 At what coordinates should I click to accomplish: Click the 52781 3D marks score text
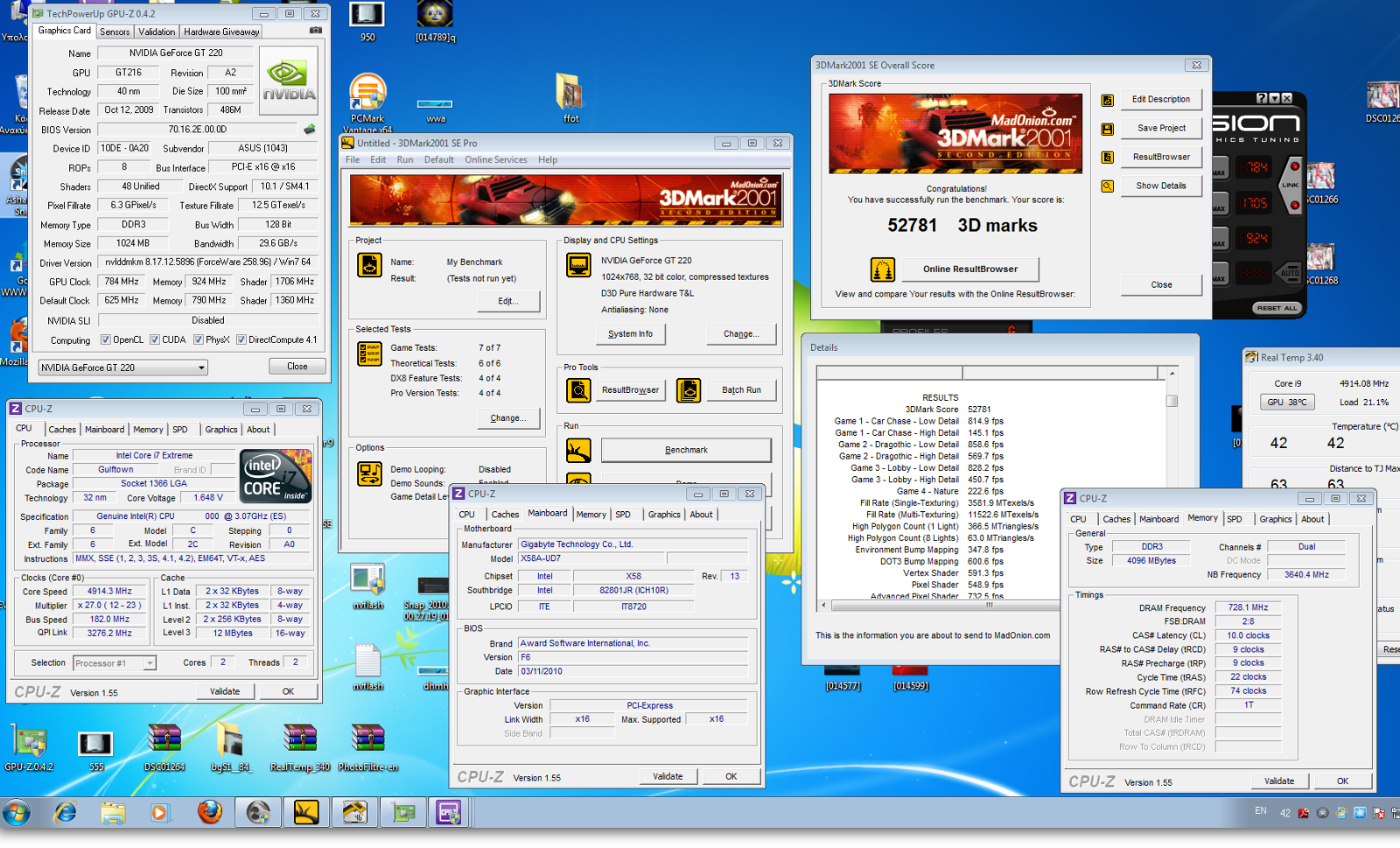[x=962, y=226]
